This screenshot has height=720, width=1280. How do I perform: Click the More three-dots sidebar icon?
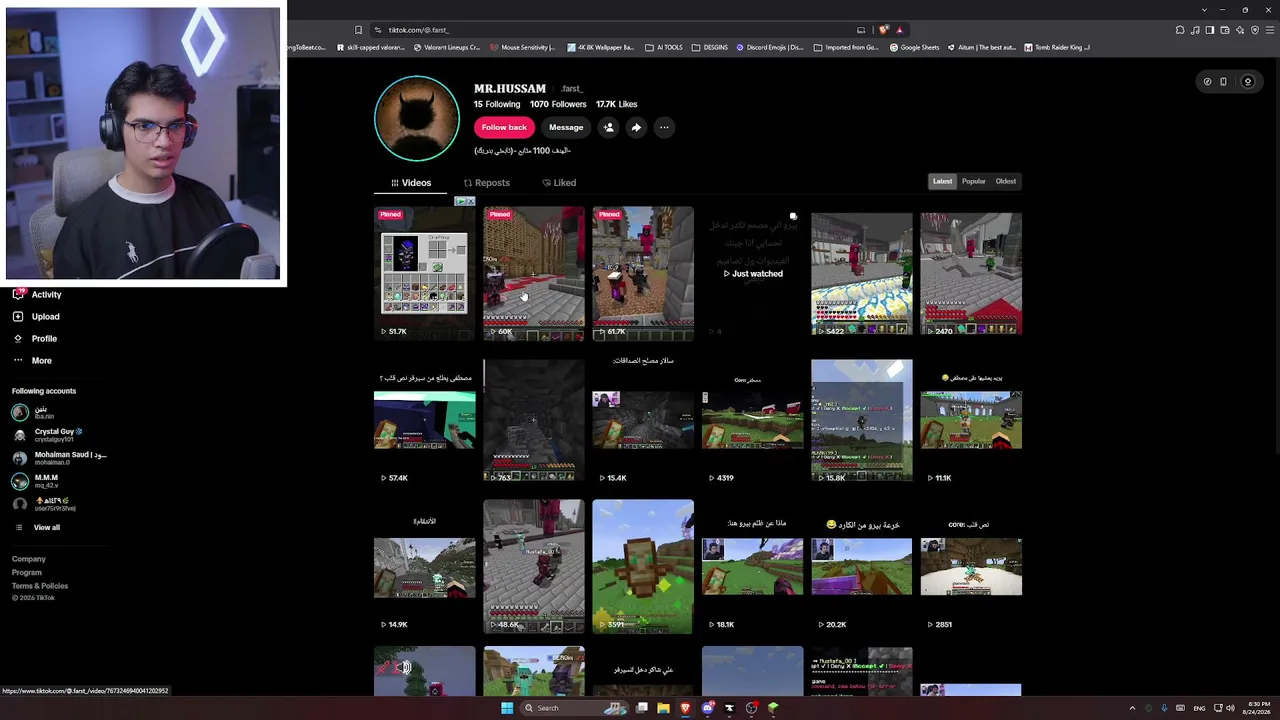click(18, 360)
